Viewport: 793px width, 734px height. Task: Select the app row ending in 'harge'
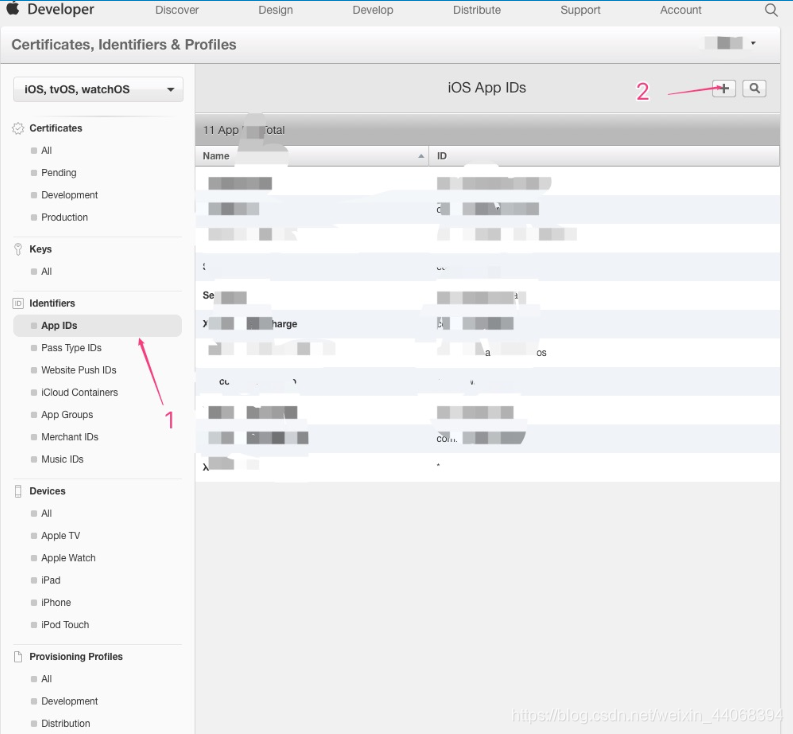tap(488, 324)
